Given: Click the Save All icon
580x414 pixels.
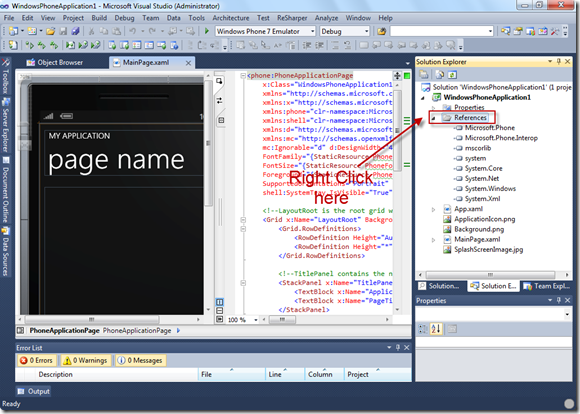Looking at the screenshot, I should coord(75,31).
